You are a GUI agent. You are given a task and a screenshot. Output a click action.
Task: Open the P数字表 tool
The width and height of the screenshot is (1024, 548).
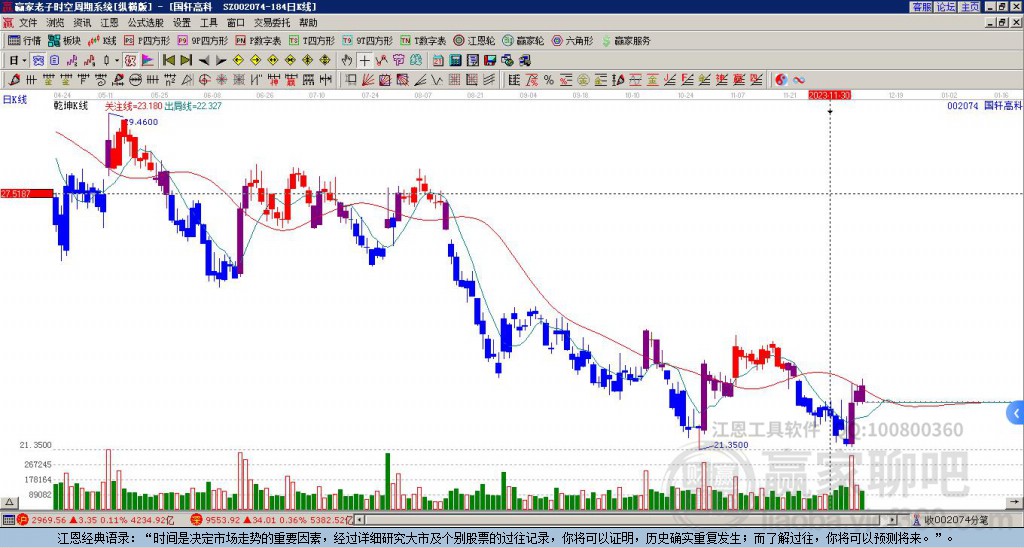(x=258, y=40)
